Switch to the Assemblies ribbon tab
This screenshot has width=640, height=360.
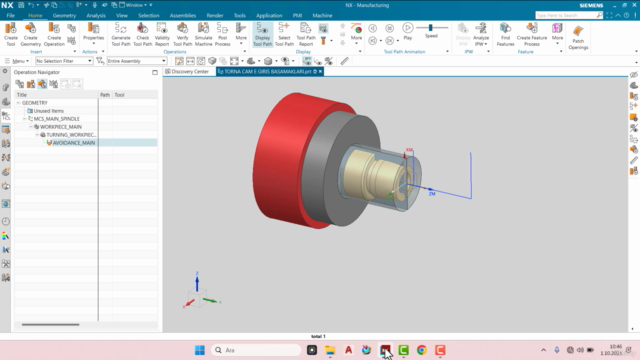point(183,16)
